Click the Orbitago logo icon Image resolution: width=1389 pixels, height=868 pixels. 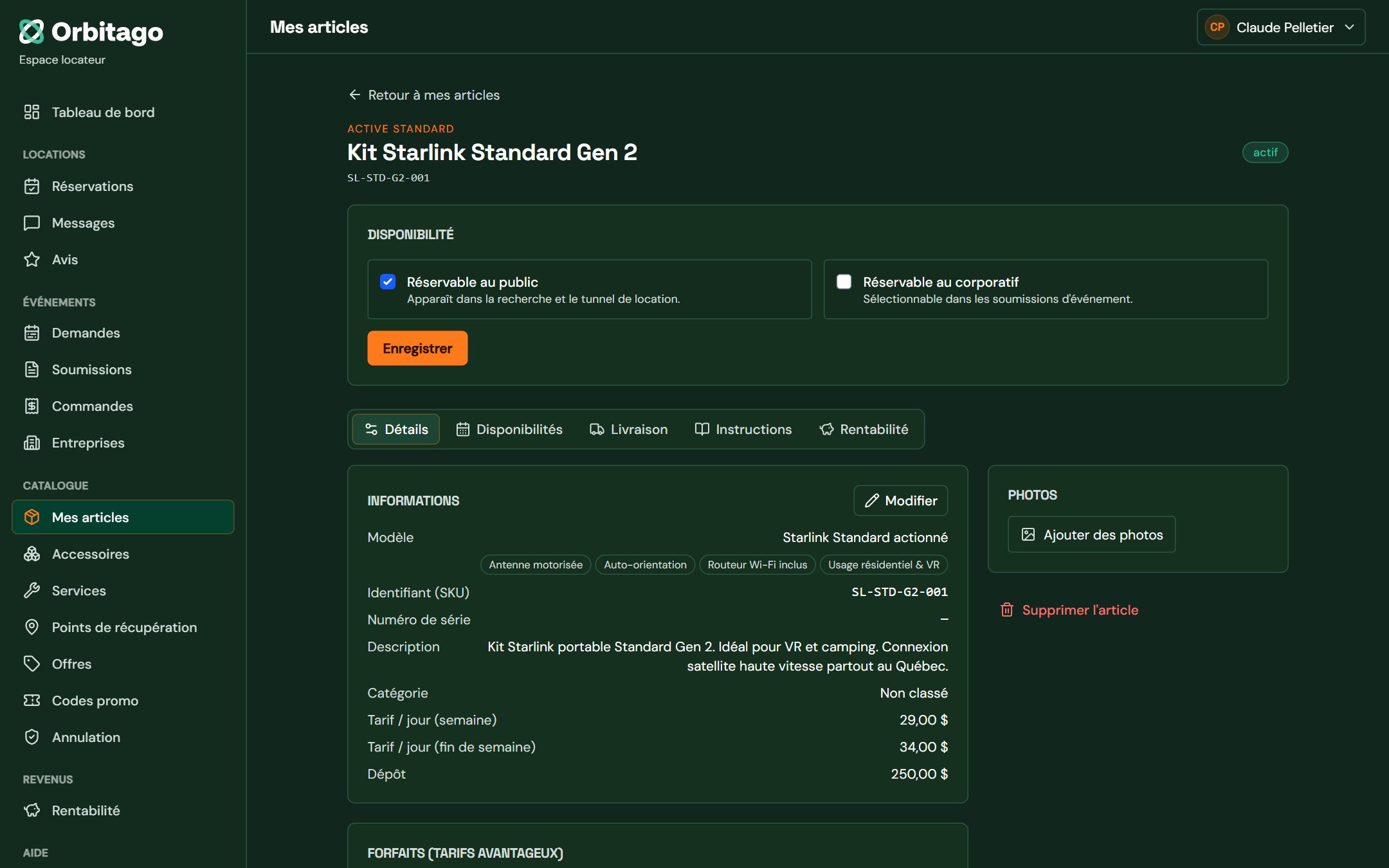(32, 32)
